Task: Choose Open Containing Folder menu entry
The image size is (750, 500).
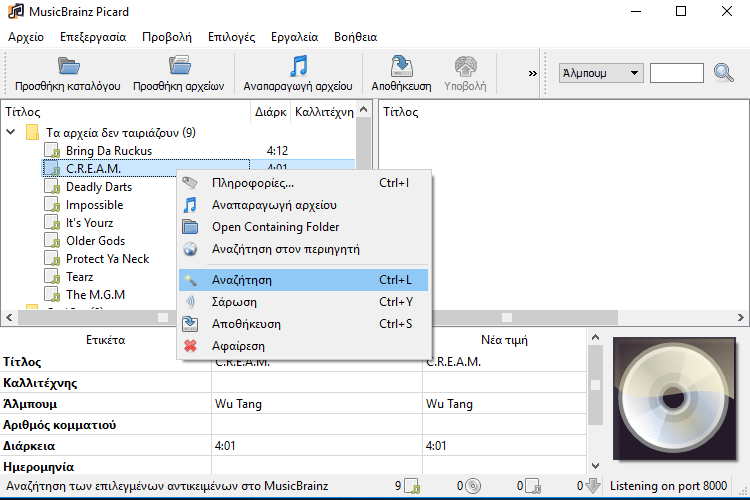Action: pos(303,227)
